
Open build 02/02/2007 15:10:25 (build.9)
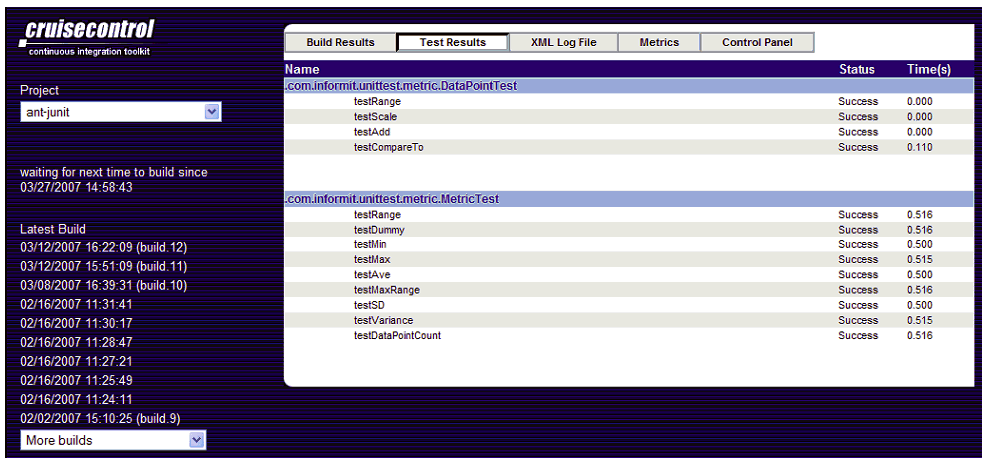[100, 418]
